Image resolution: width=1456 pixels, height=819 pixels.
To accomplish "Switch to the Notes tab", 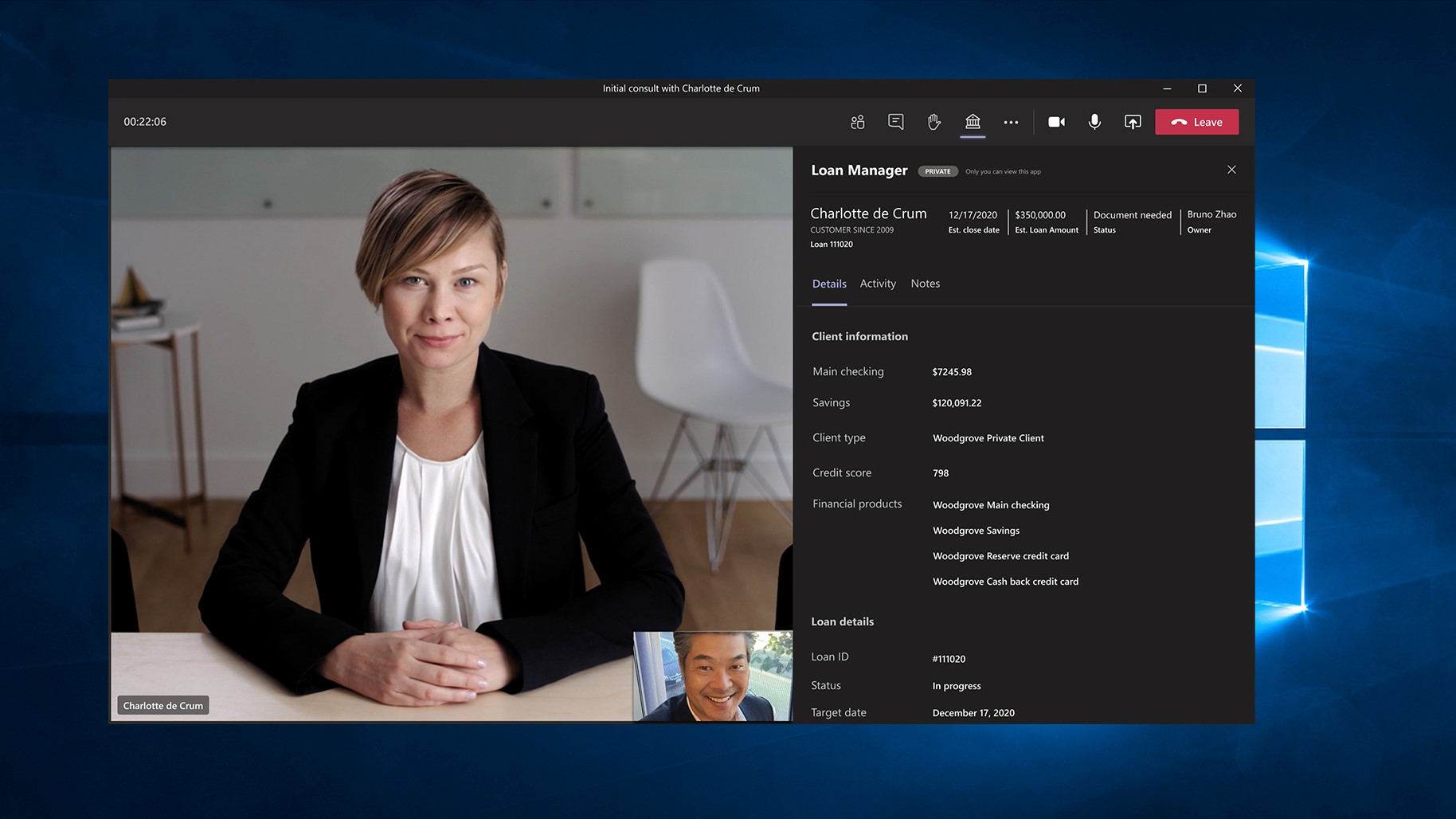I will click(x=926, y=284).
